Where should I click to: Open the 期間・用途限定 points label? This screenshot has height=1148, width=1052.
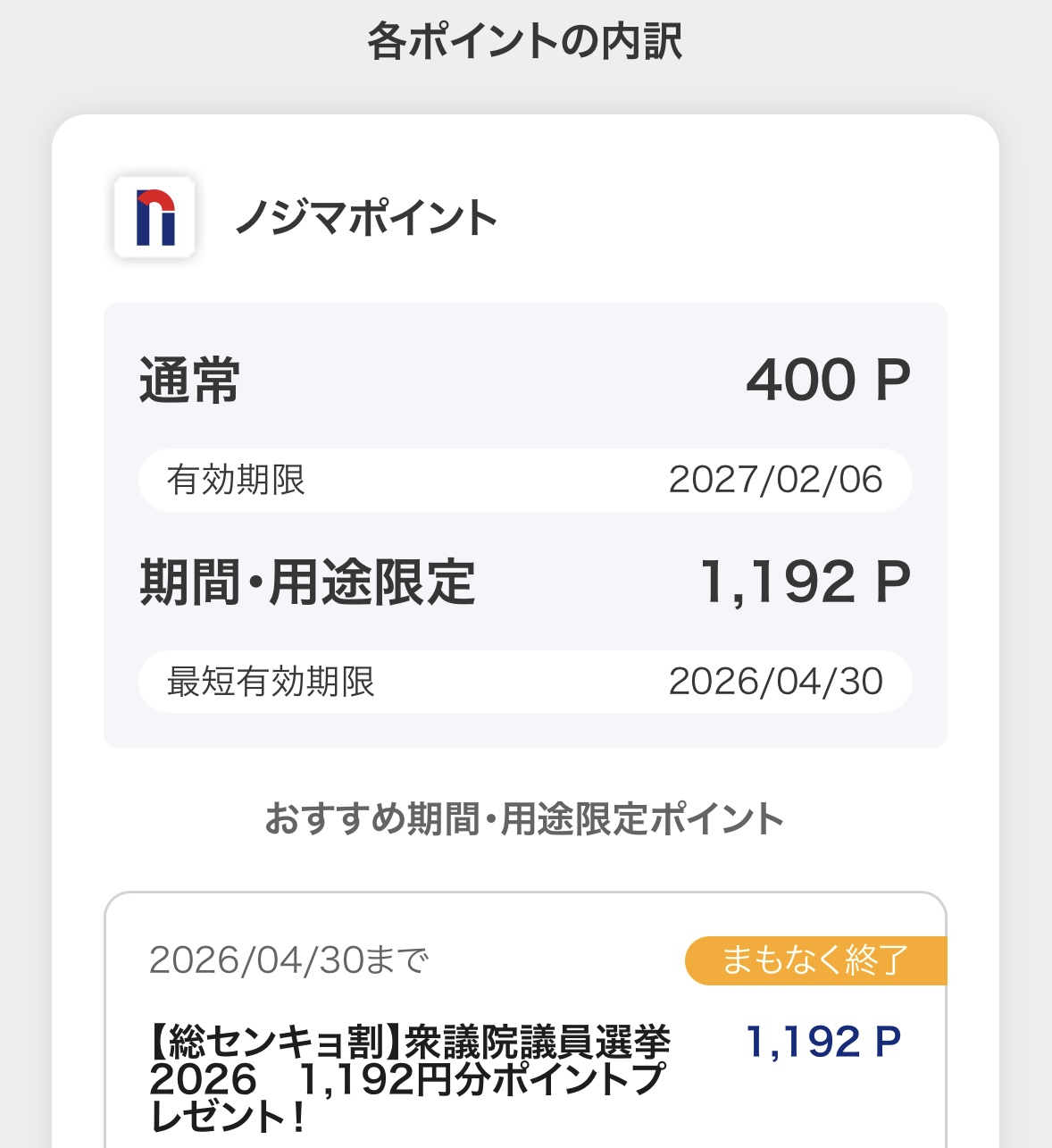point(307,582)
